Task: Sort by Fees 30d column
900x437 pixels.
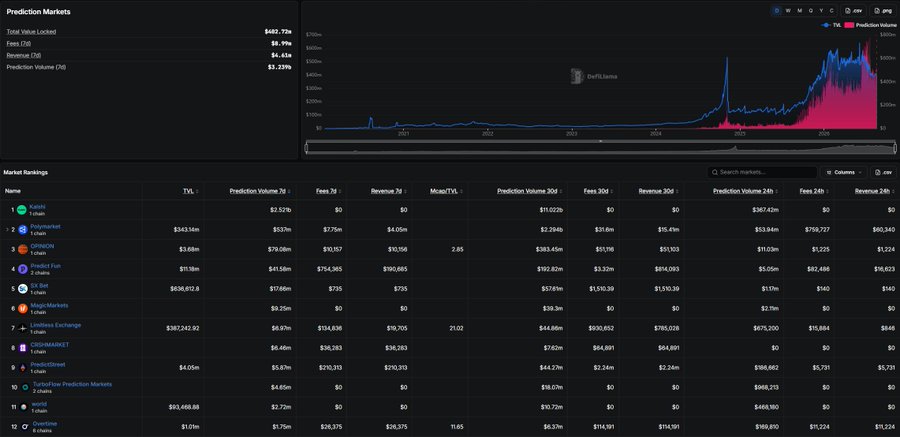Action: (599, 191)
